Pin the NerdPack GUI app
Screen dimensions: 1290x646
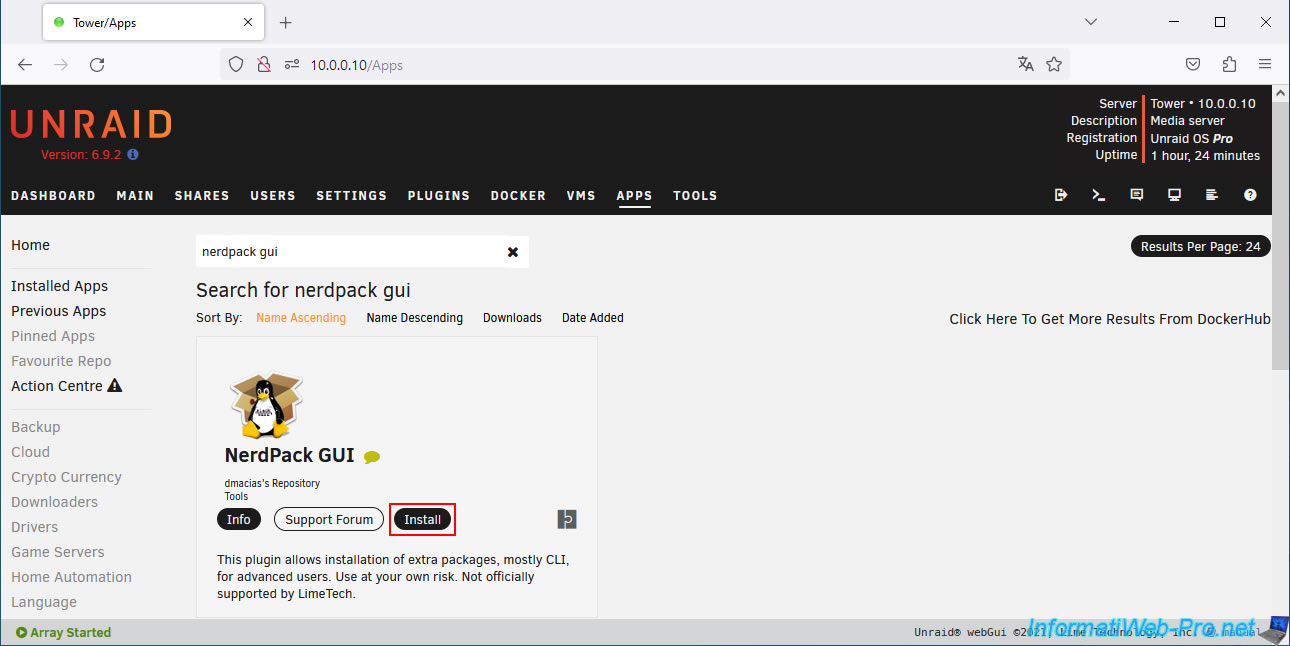pyautogui.click(x=567, y=519)
